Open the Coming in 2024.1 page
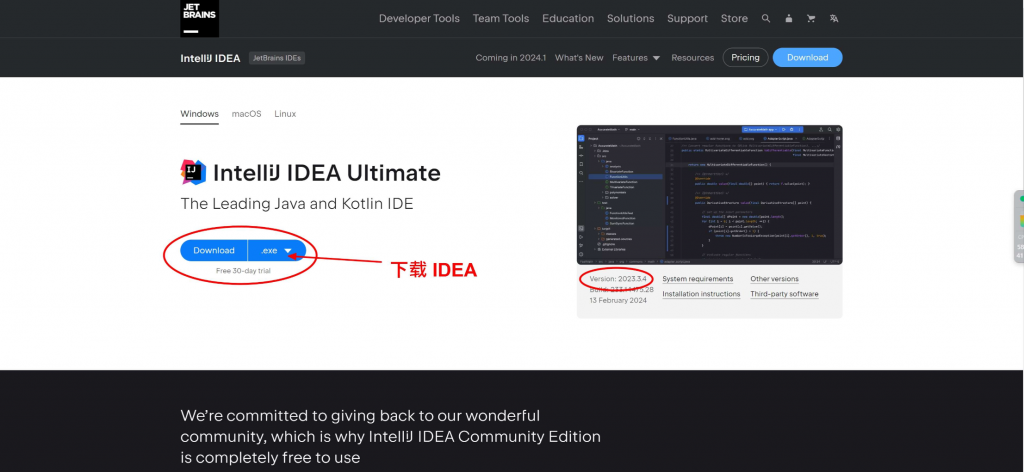1024x472 pixels. click(510, 57)
